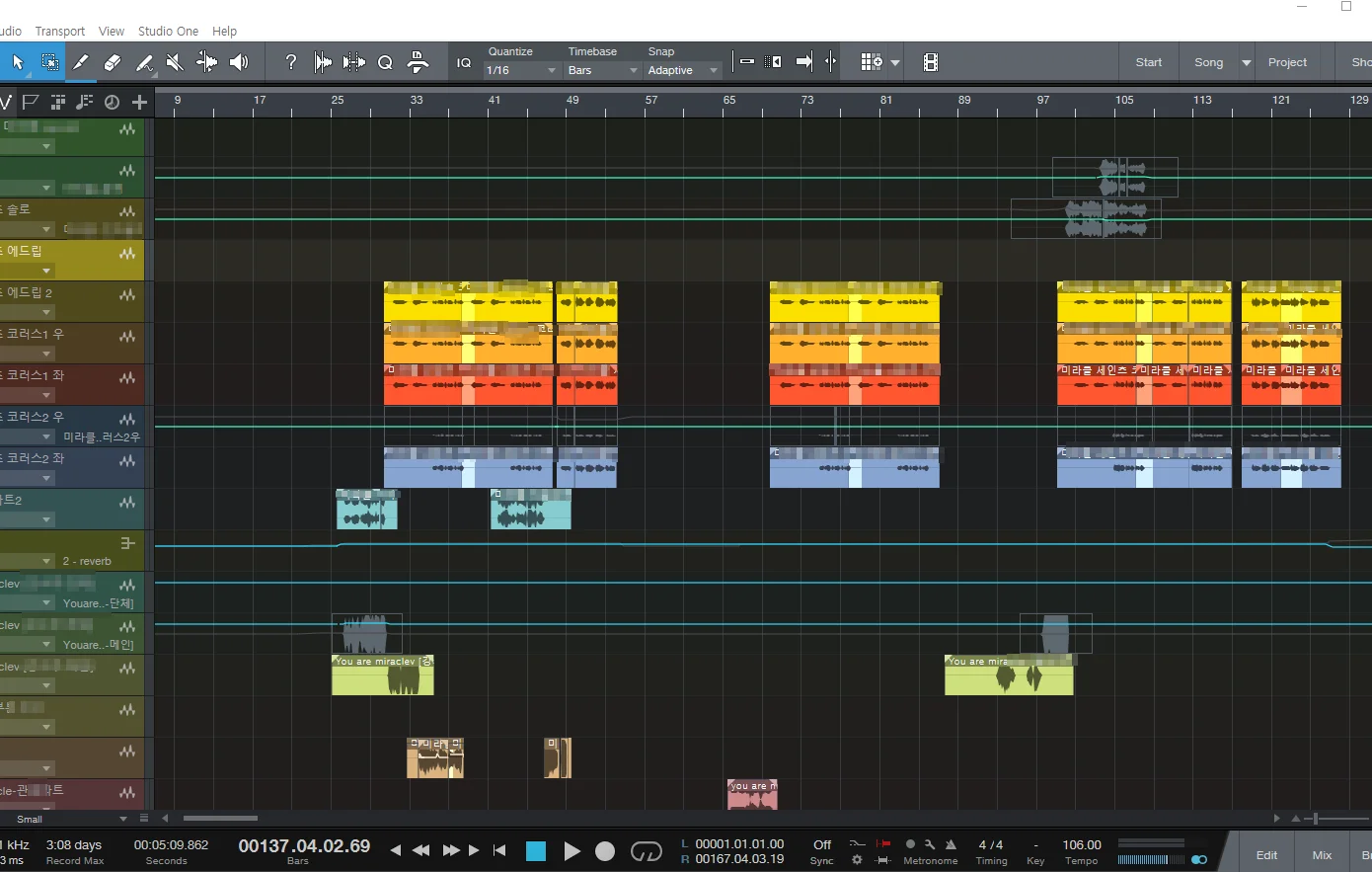This screenshot has height=872, width=1372.
Task: Open the View menu
Action: [112, 31]
